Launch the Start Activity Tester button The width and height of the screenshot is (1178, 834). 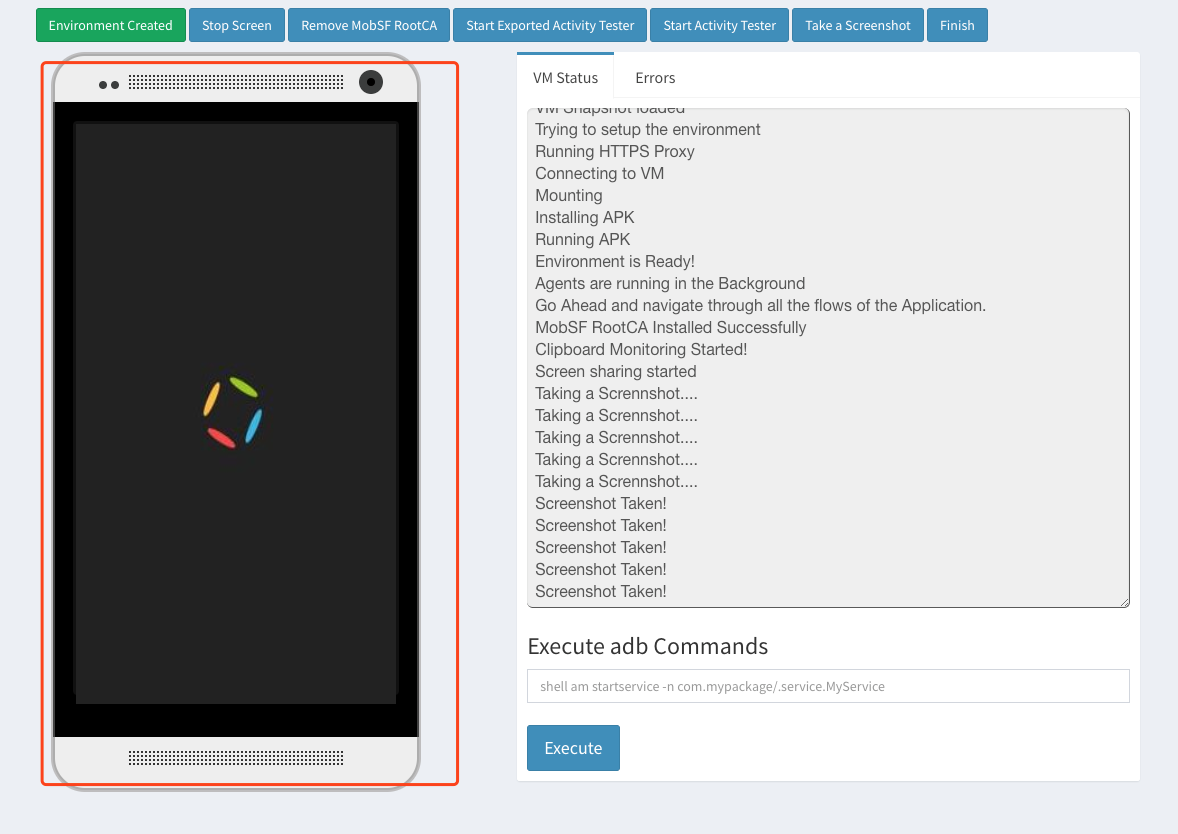(x=720, y=26)
